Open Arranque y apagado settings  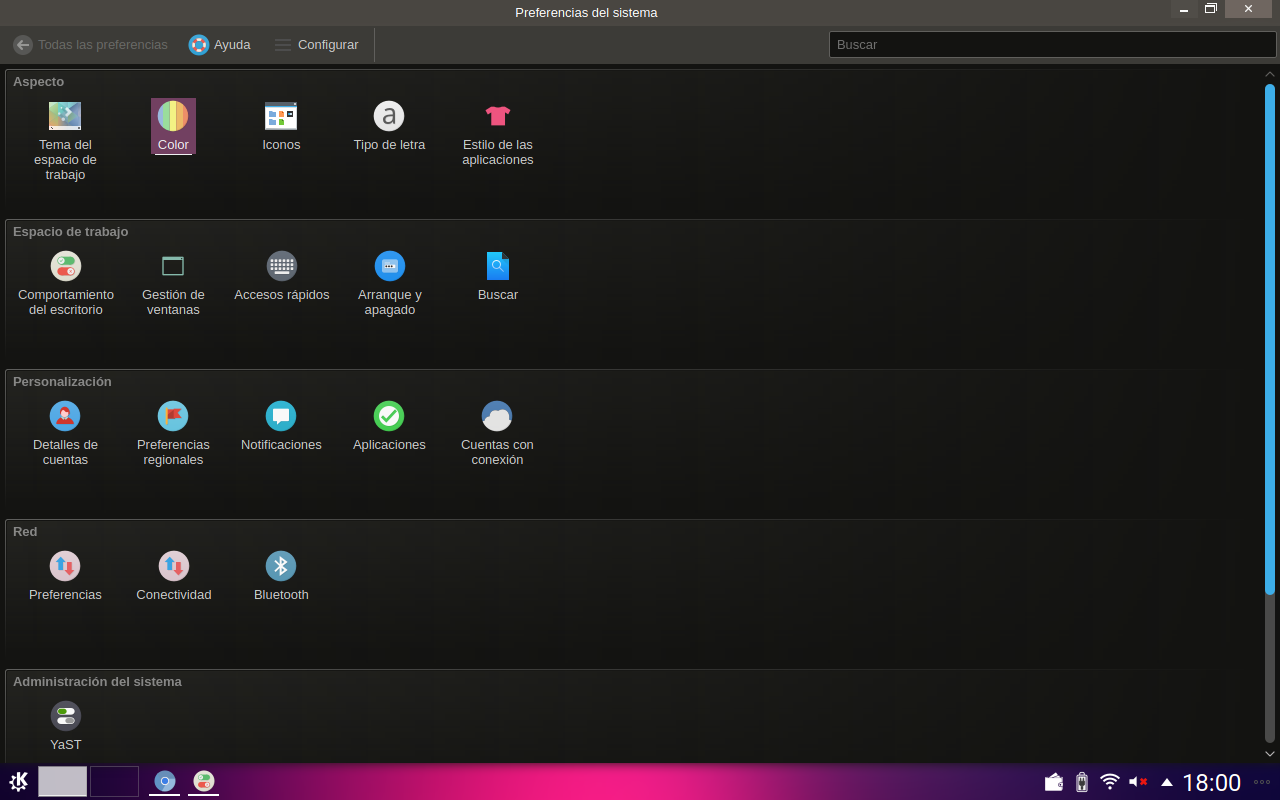coord(389,283)
